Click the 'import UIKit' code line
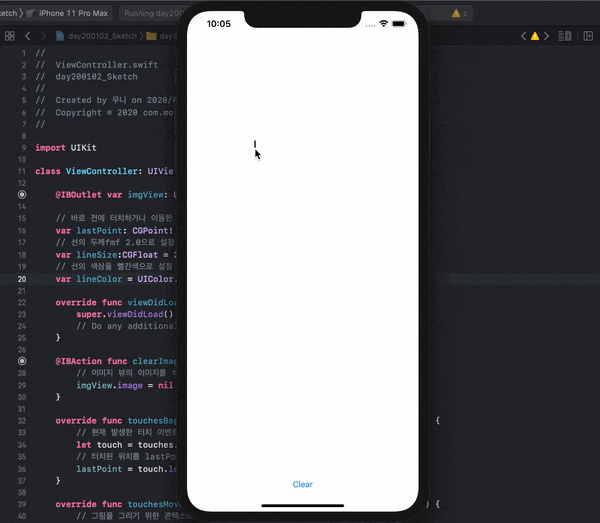Image resolution: width=600 pixels, height=523 pixels. (66, 148)
